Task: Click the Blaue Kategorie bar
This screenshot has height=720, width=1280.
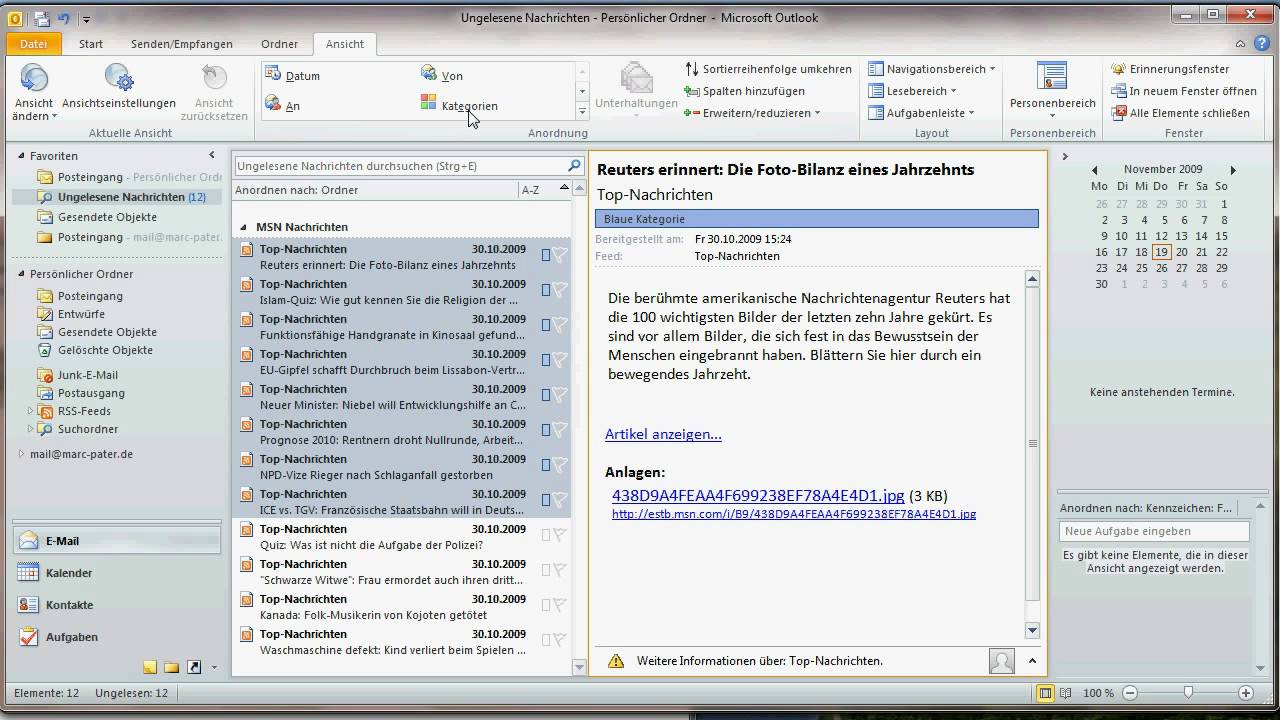Action: 816,219
